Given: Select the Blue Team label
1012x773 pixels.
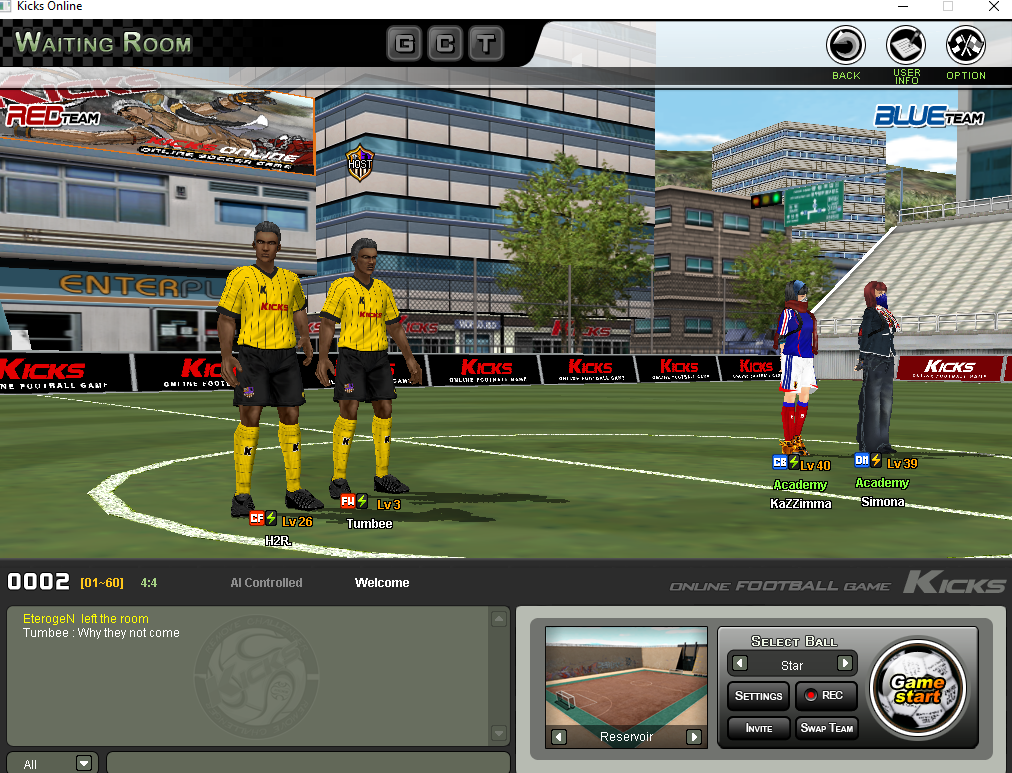Looking at the screenshot, I should click(x=929, y=116).
